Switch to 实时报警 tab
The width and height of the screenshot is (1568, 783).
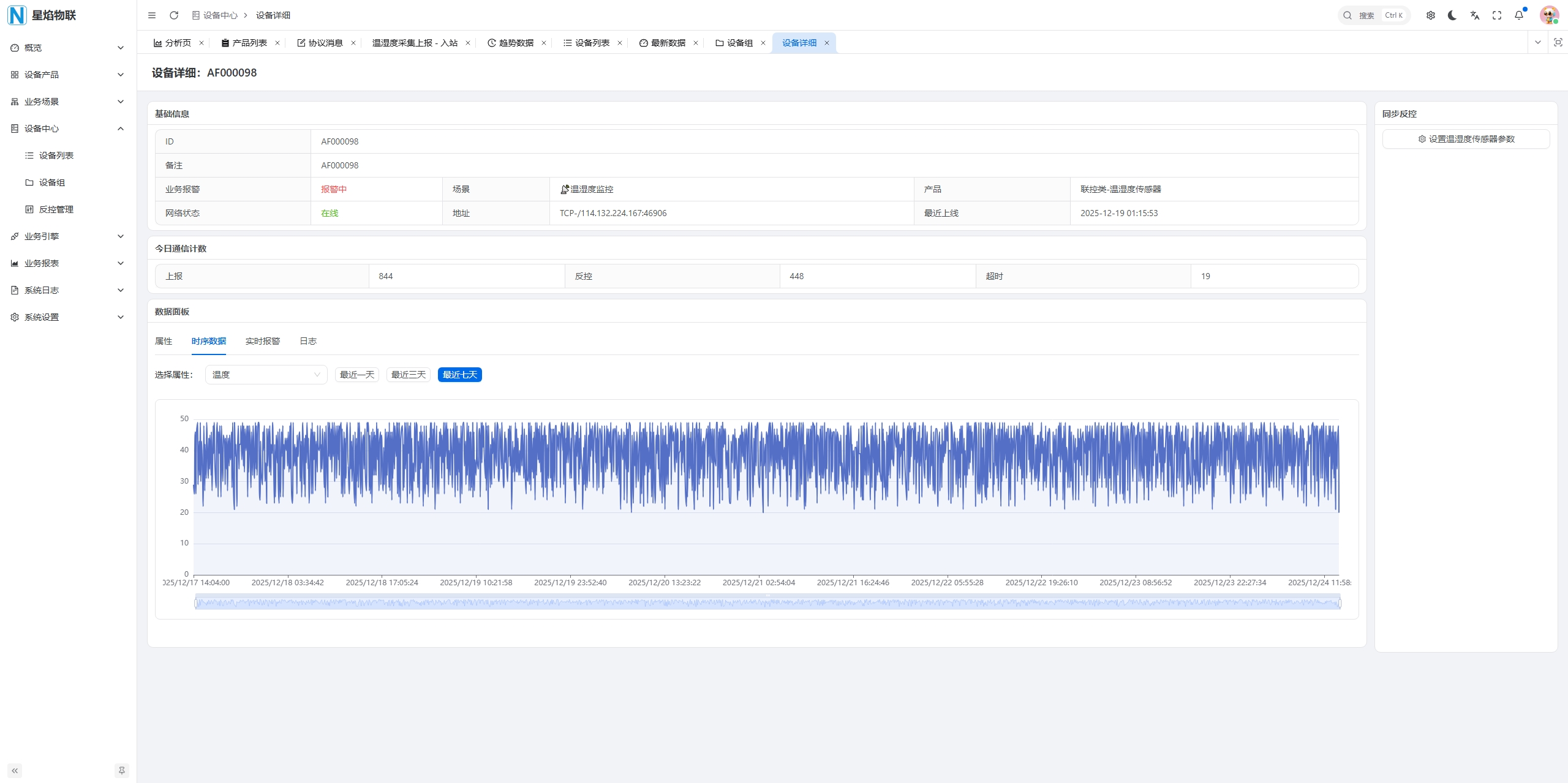click(x=262, y=341)
